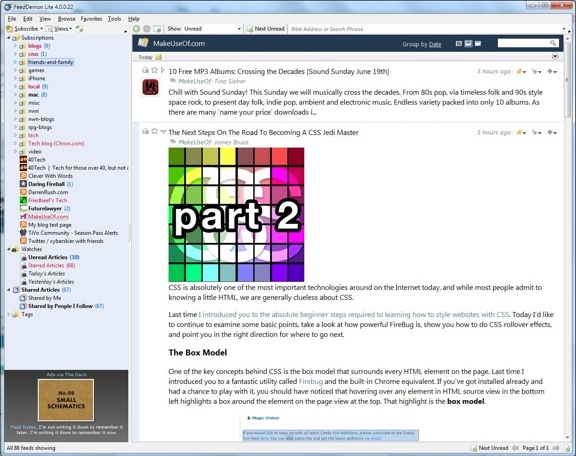Switch to full article view icon

point(478,44)
